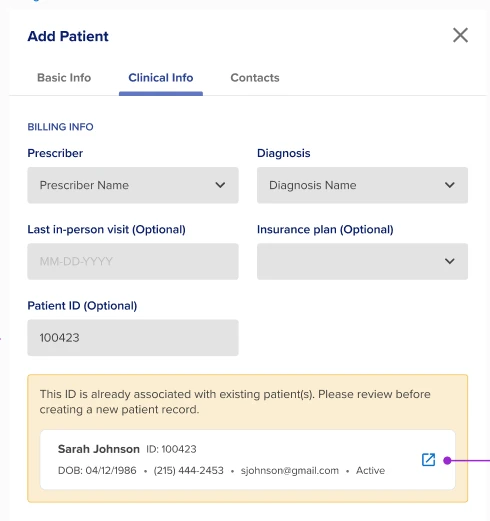Viewport: 490px width, 521px height.
Task: Select the Prescriber Name combo box
Action: (x=133, y=185)
